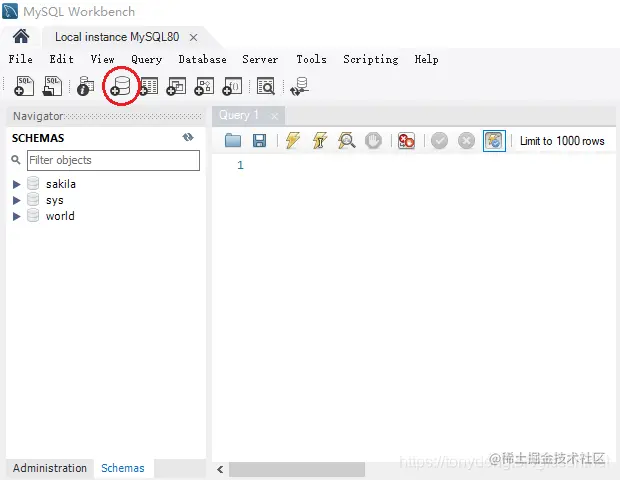This screenshot has width=620, height=480.
Task: Select the sakila schema row
Action: 60,184
